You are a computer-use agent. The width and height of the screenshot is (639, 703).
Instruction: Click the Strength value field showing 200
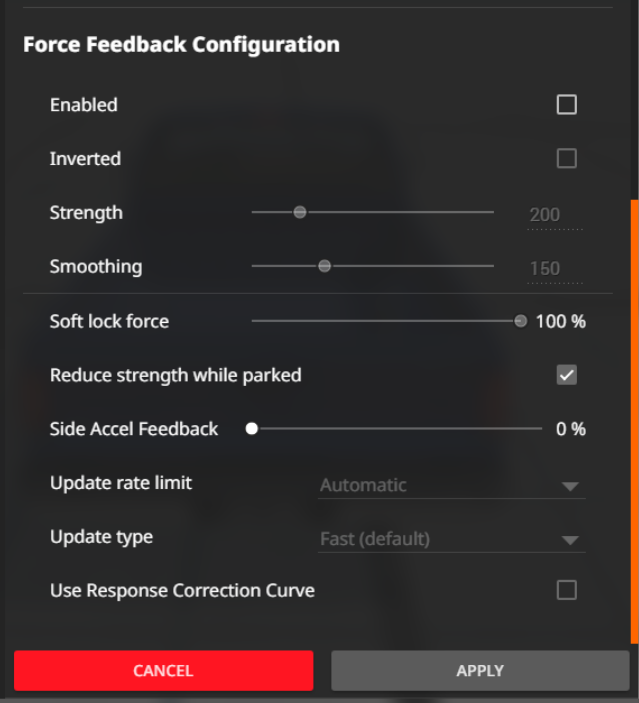[545, 214]
